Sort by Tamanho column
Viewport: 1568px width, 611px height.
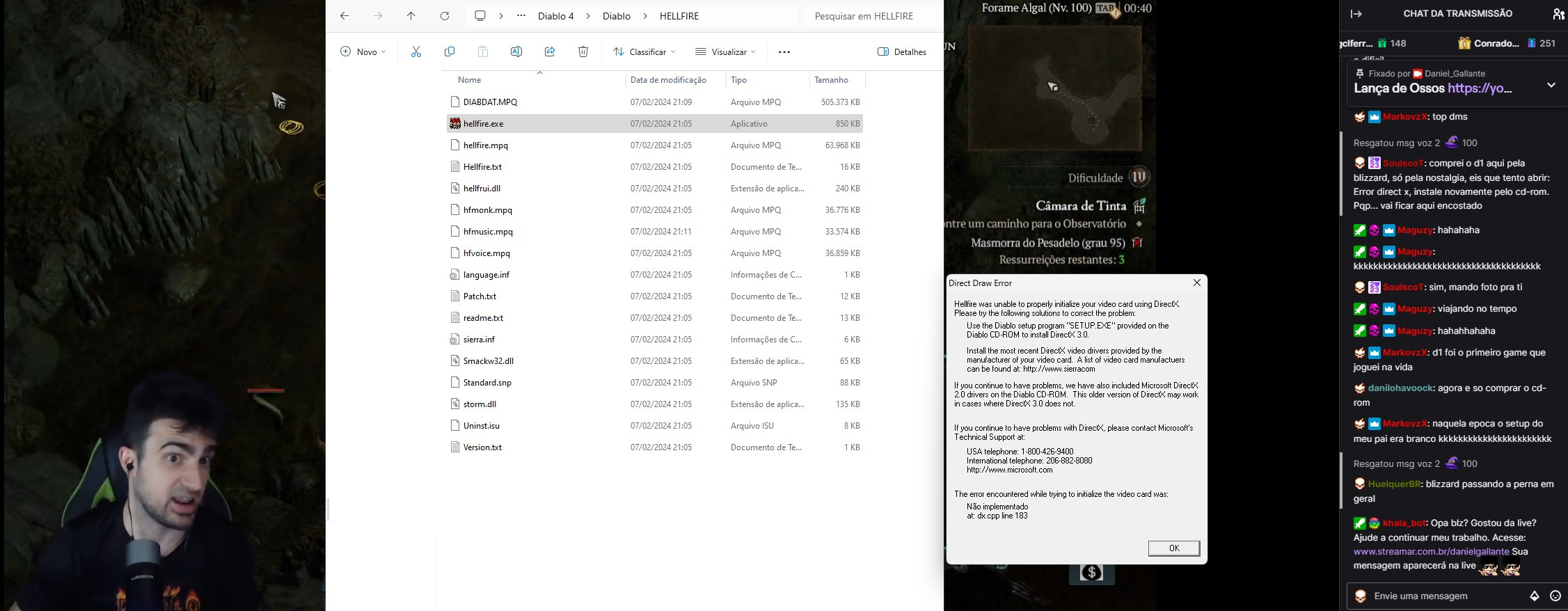831,80
